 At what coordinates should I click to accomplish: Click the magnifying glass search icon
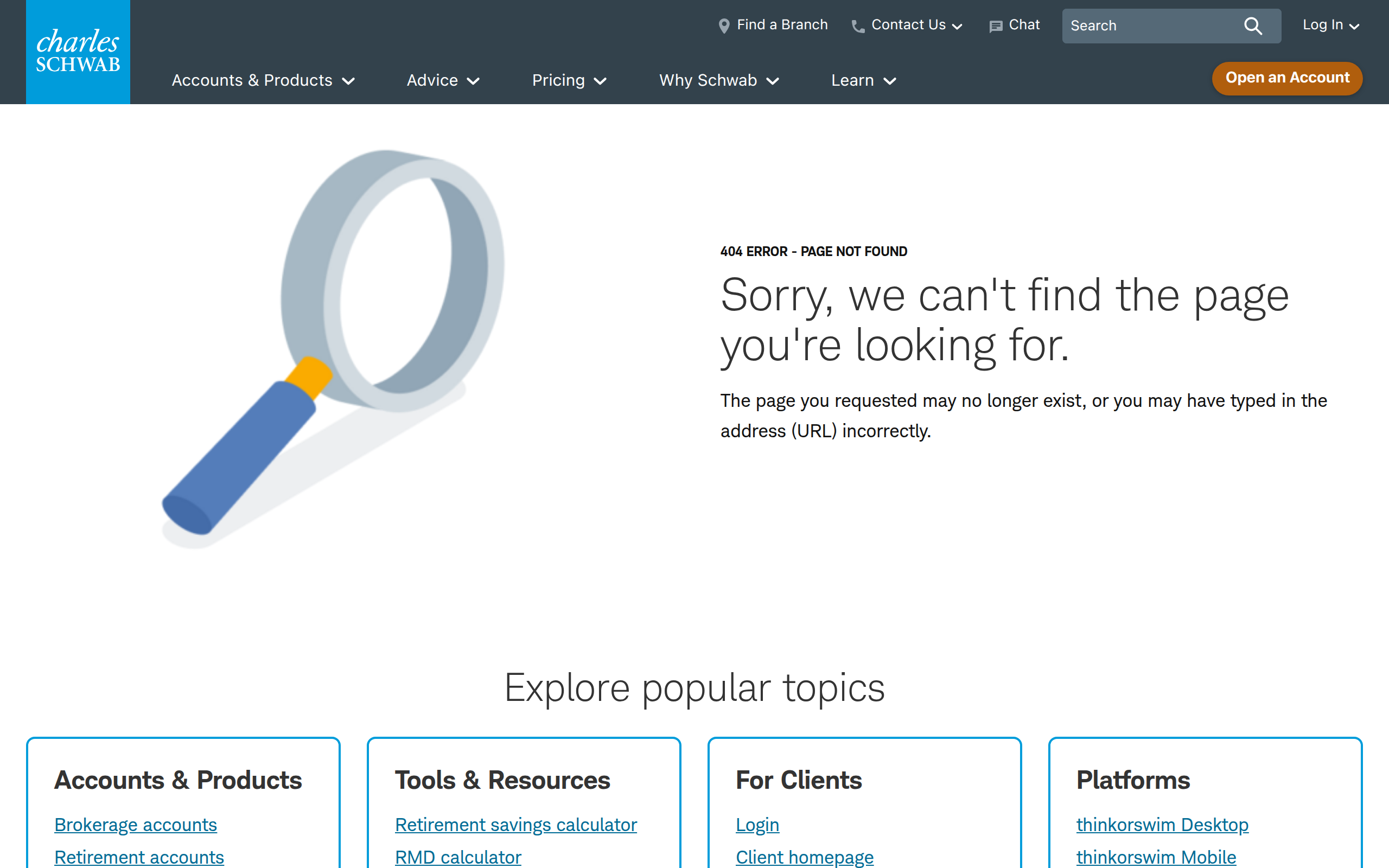click(x=1252, y=26)
